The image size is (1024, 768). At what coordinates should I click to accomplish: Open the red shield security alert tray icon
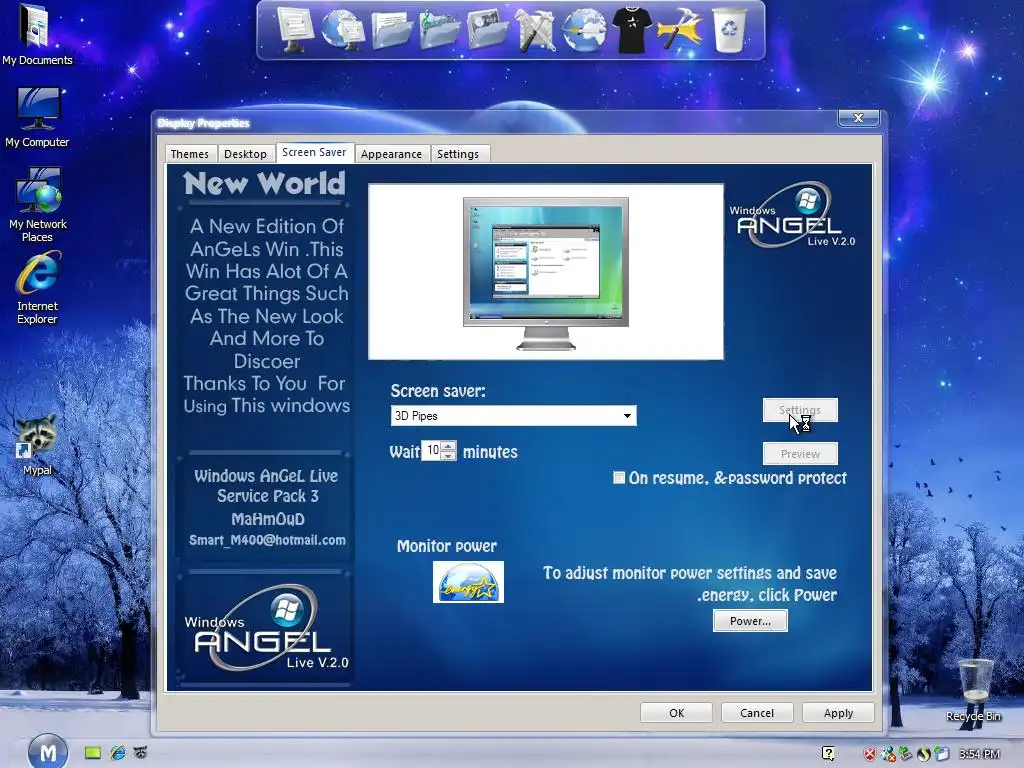(869, 754)
